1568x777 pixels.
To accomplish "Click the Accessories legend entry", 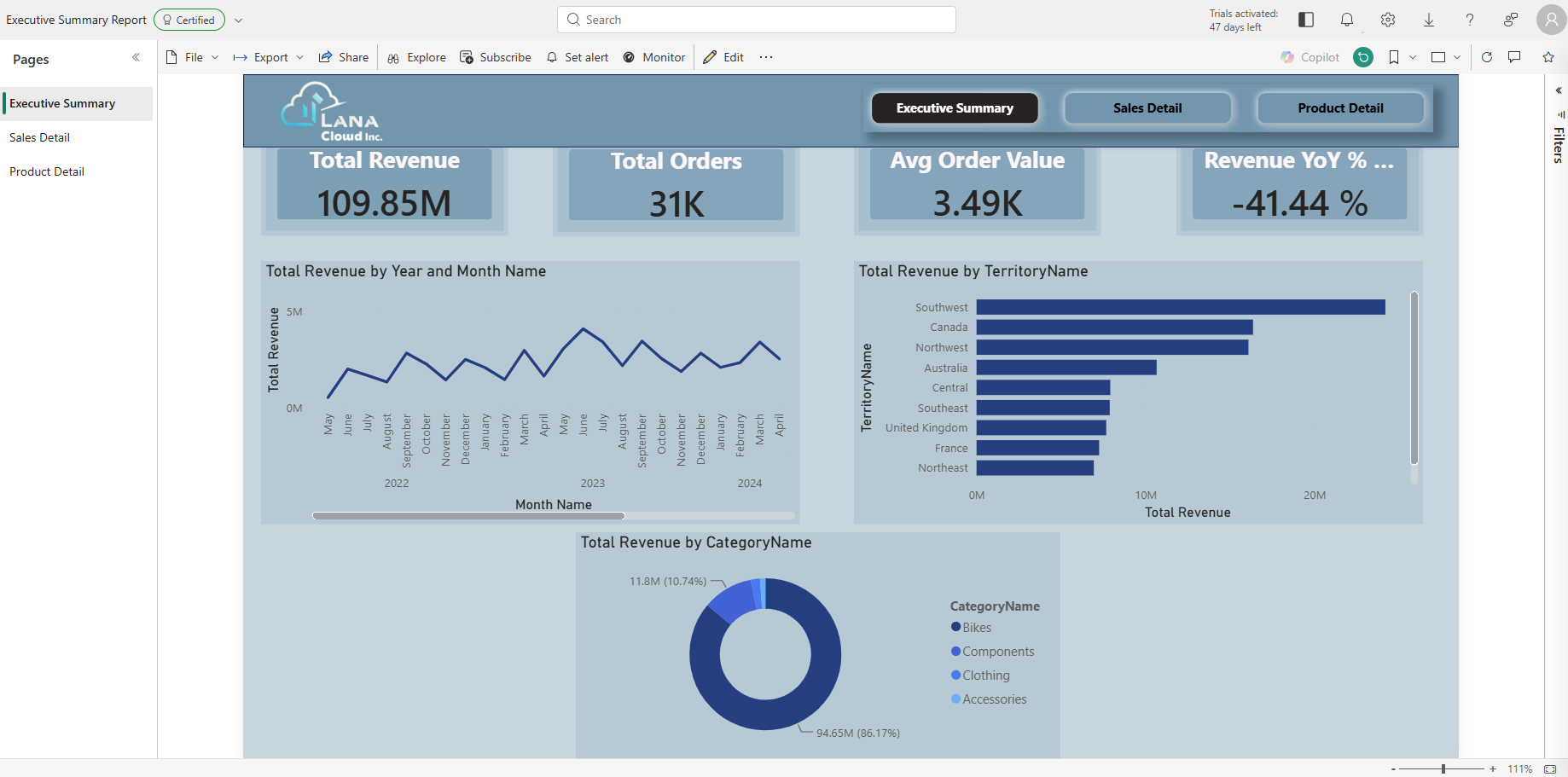I will click(990, 699).
